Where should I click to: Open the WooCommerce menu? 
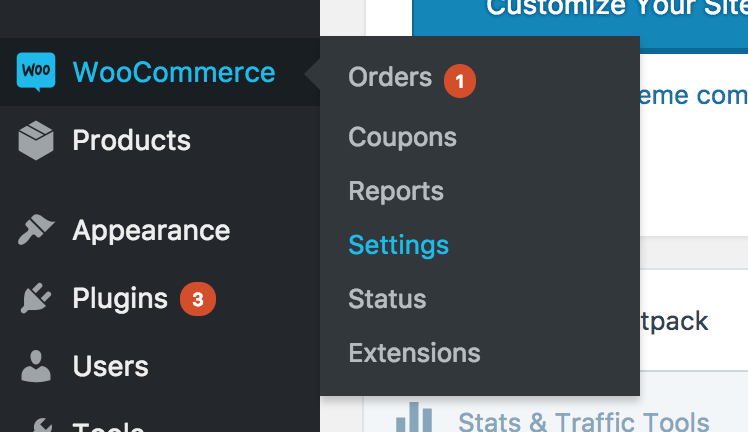[174, 72]
